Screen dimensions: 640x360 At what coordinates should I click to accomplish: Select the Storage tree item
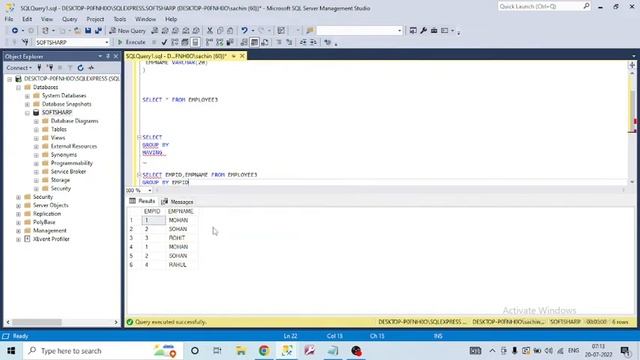coord(60,180)
